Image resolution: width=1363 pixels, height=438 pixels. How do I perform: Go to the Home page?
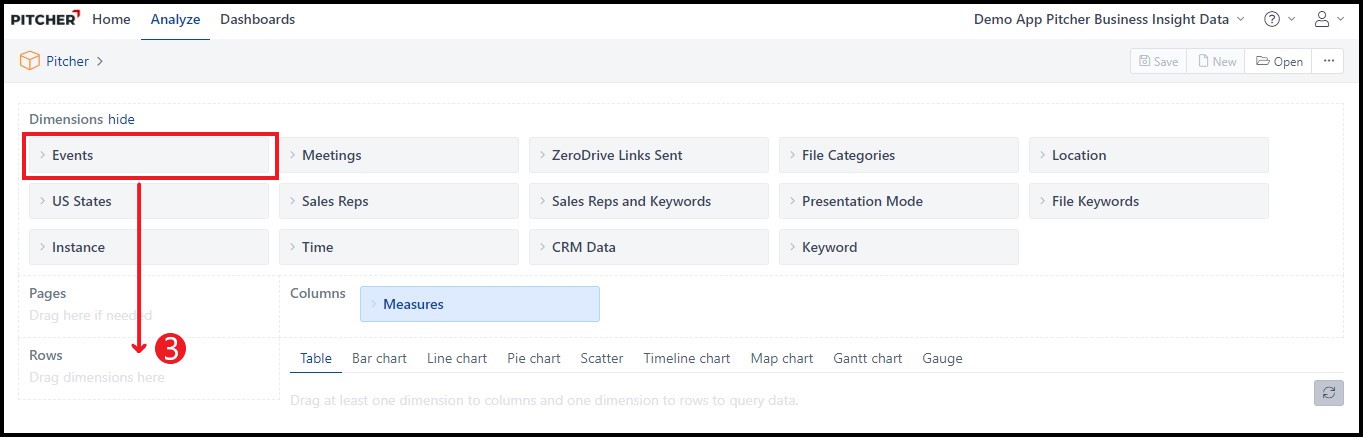[111, 19]
